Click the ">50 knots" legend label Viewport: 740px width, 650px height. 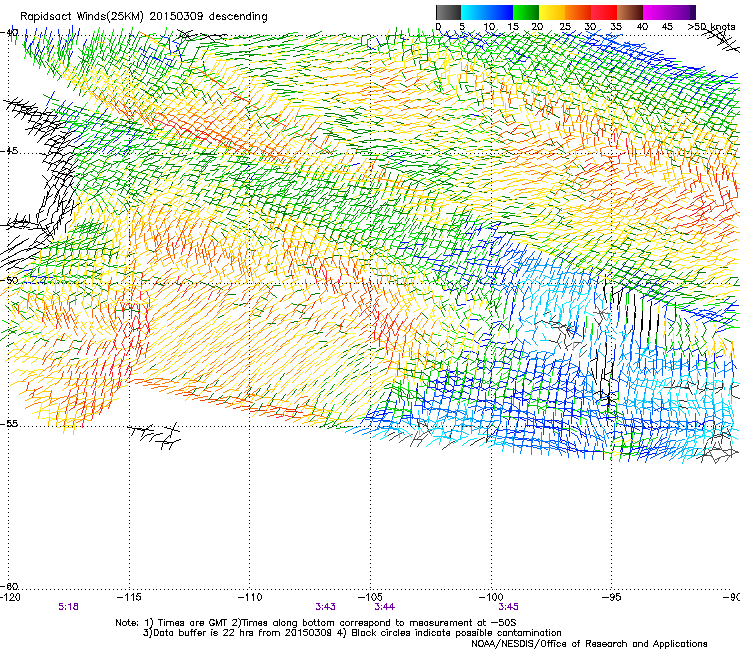711,27
